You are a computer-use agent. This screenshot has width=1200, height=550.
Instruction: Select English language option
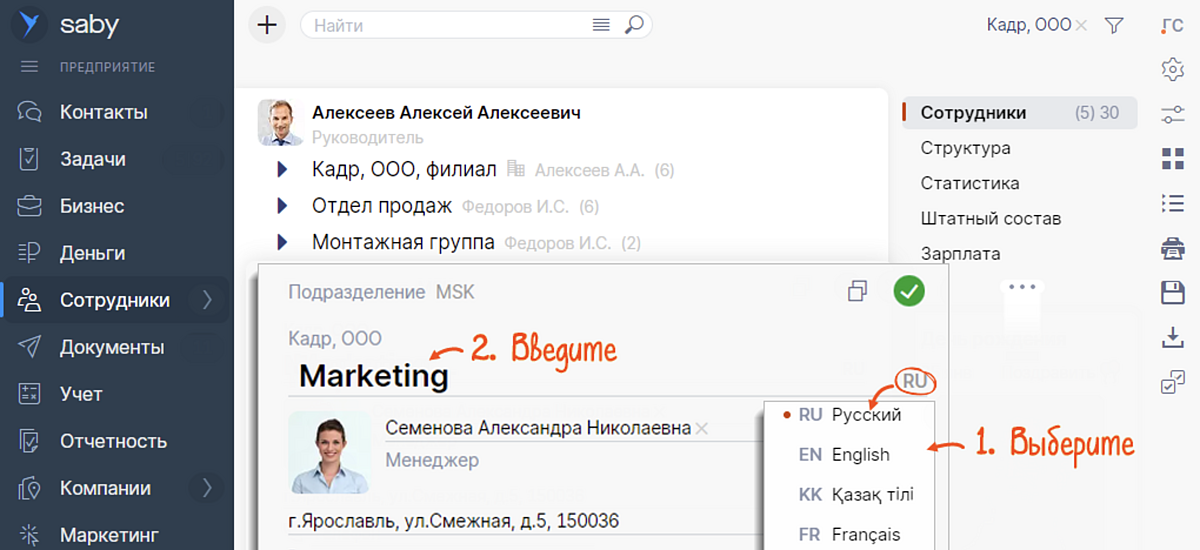pos(859,454)
